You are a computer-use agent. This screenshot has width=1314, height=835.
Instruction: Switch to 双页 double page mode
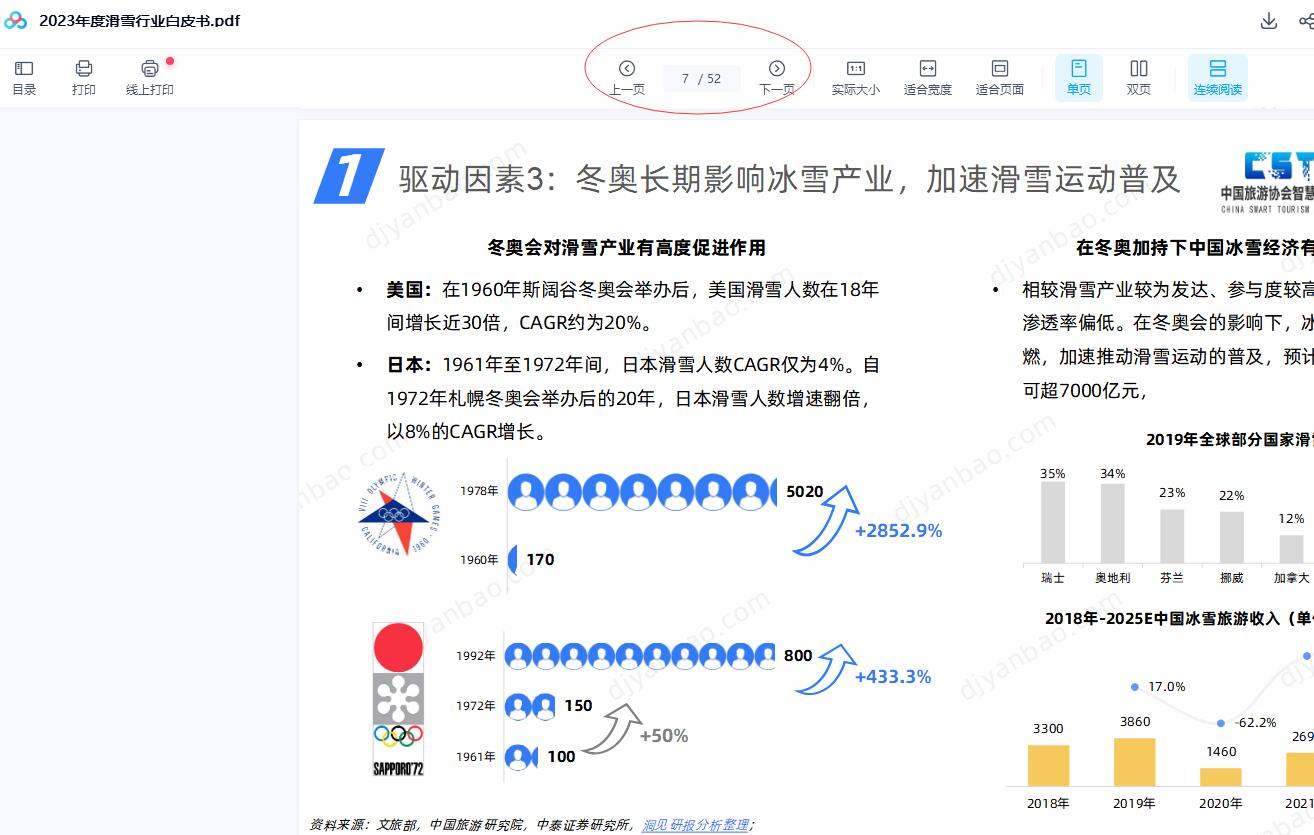tap(1139, 77)
